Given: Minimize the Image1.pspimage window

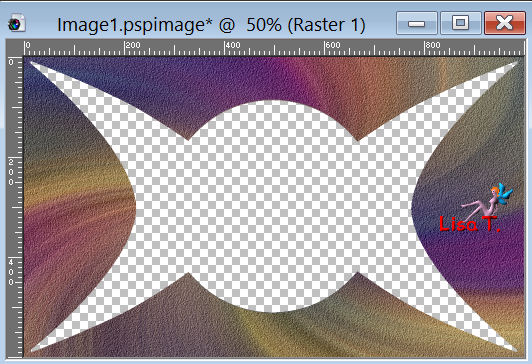Looking at the screenshot, I should click(x=416, y=23).
